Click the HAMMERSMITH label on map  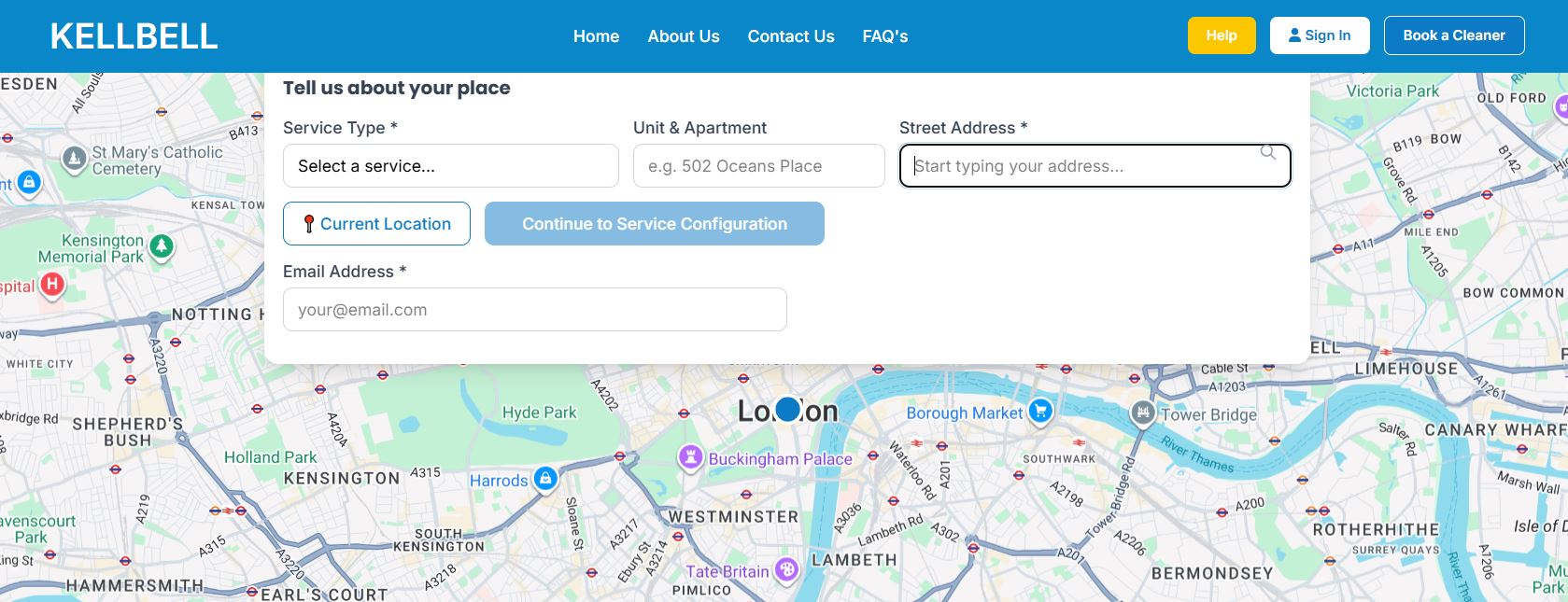tap(134, 586)
